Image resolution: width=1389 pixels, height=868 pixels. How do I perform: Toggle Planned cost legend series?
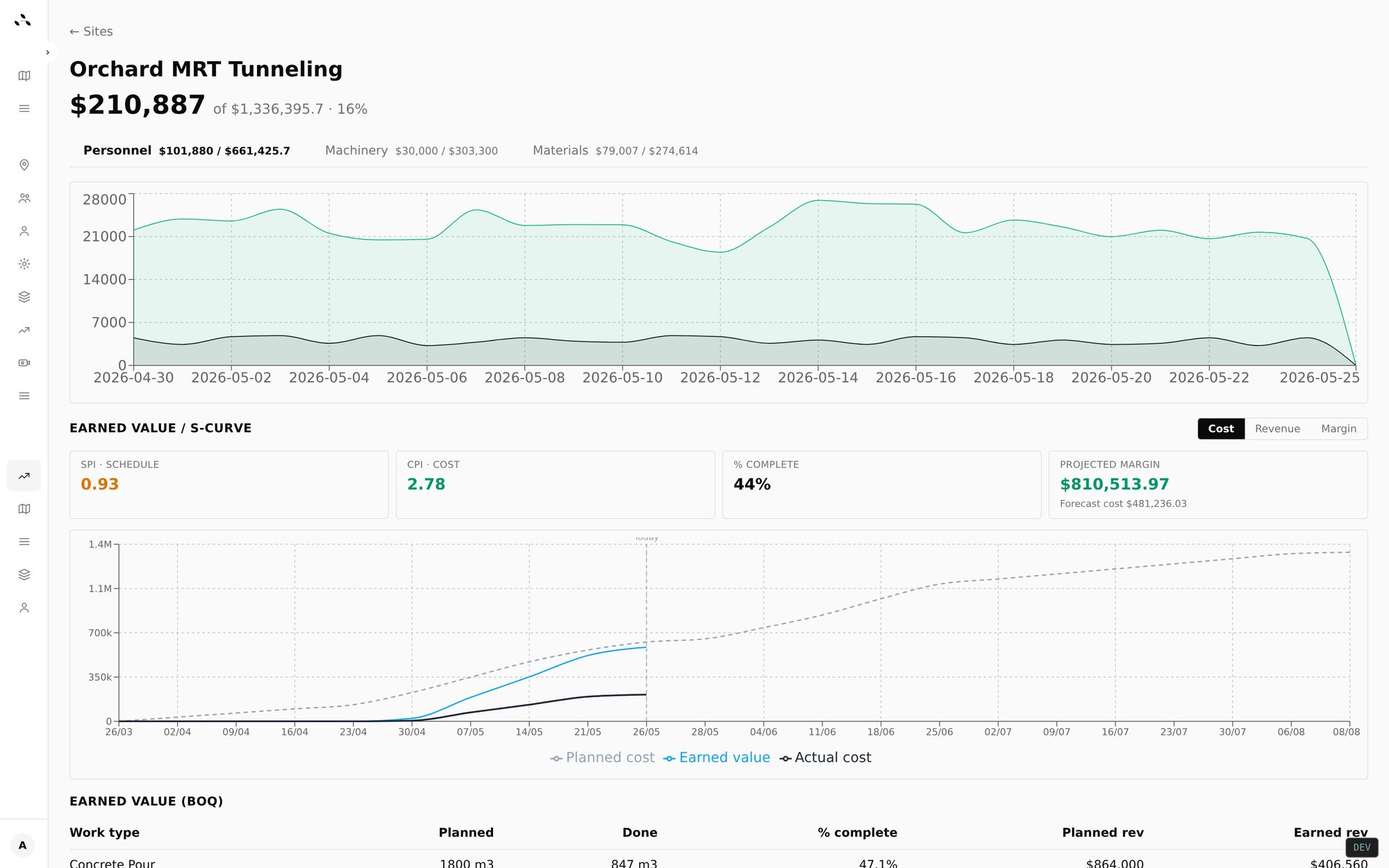[x=603, y=758]
